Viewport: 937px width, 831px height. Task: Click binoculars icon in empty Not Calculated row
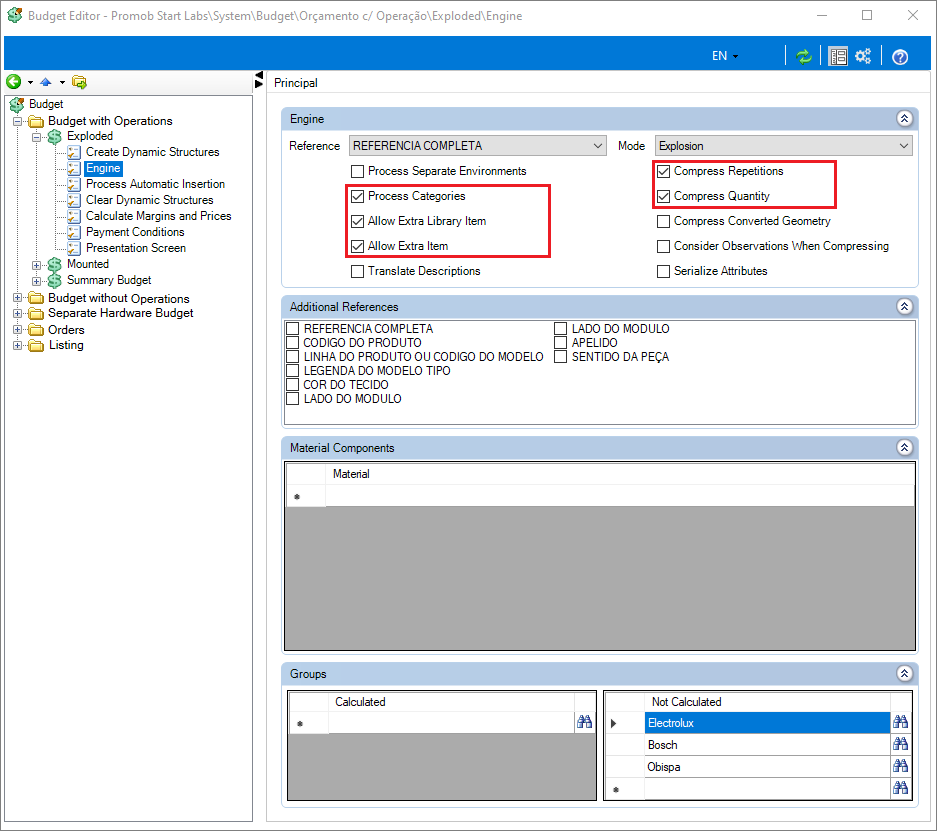click(x=901, y=789)
